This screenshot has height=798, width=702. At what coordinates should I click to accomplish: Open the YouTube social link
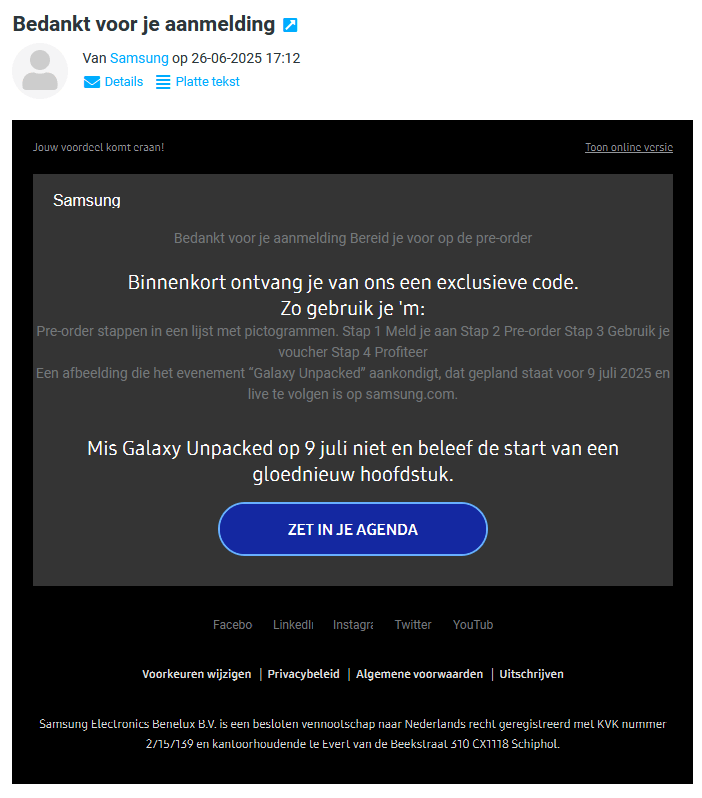pos(473,625)
